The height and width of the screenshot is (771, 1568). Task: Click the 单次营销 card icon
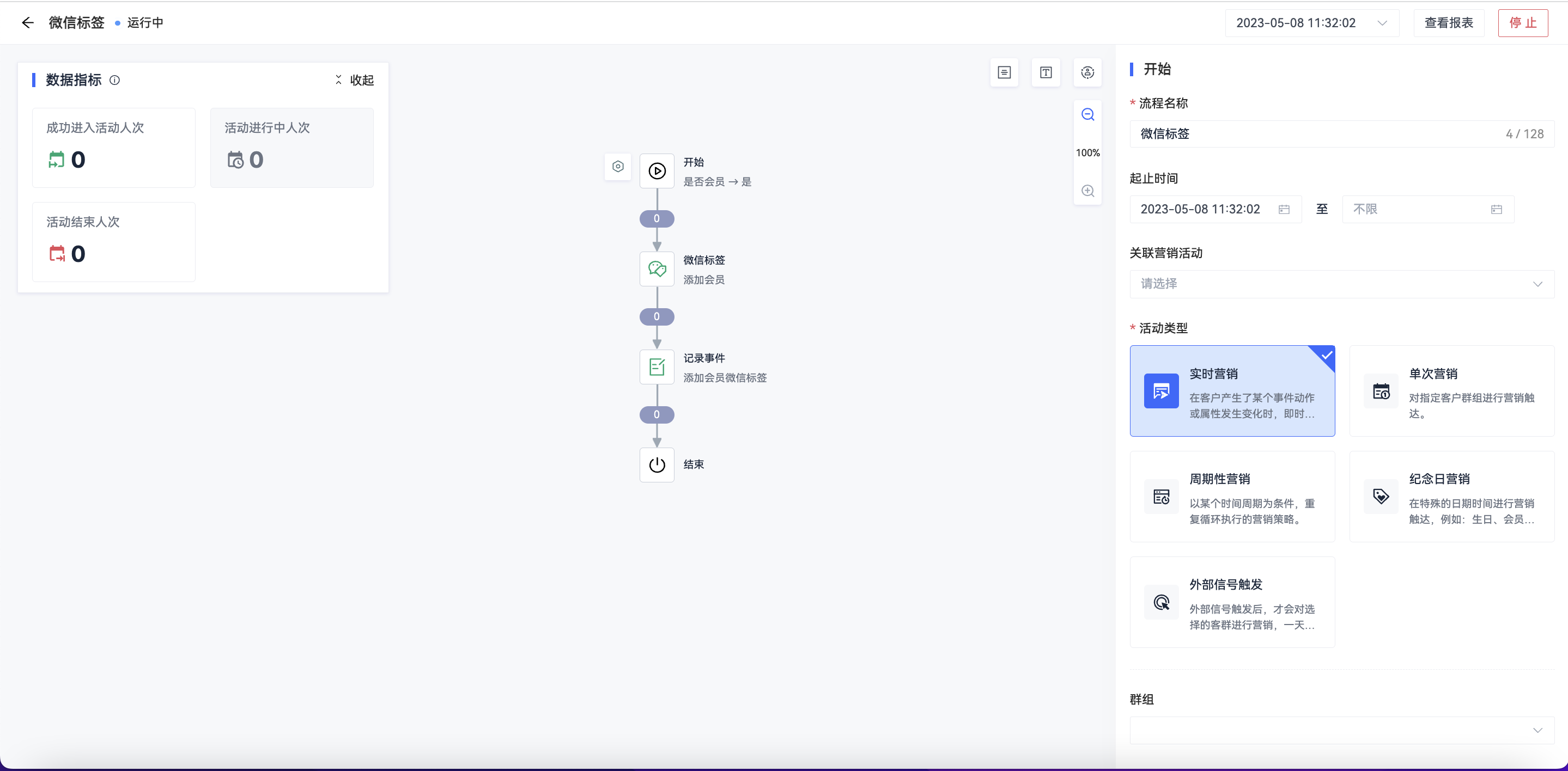coord(1381,390)
